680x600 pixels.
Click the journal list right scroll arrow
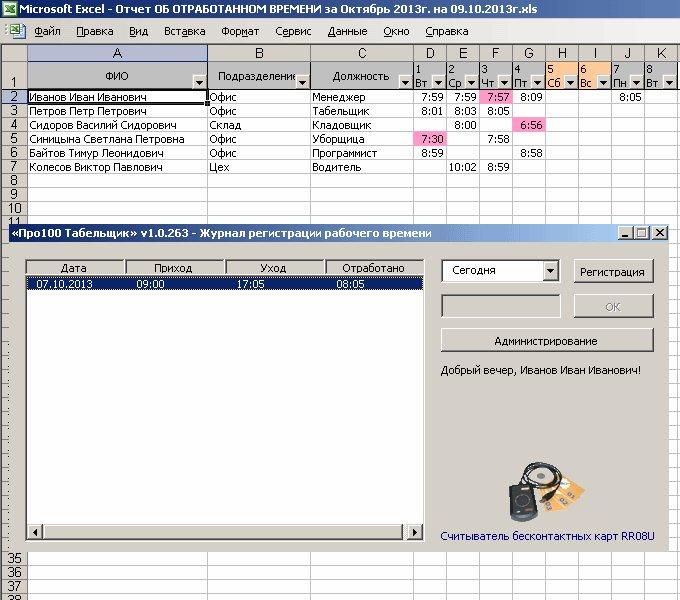click(x=415, y=532)
